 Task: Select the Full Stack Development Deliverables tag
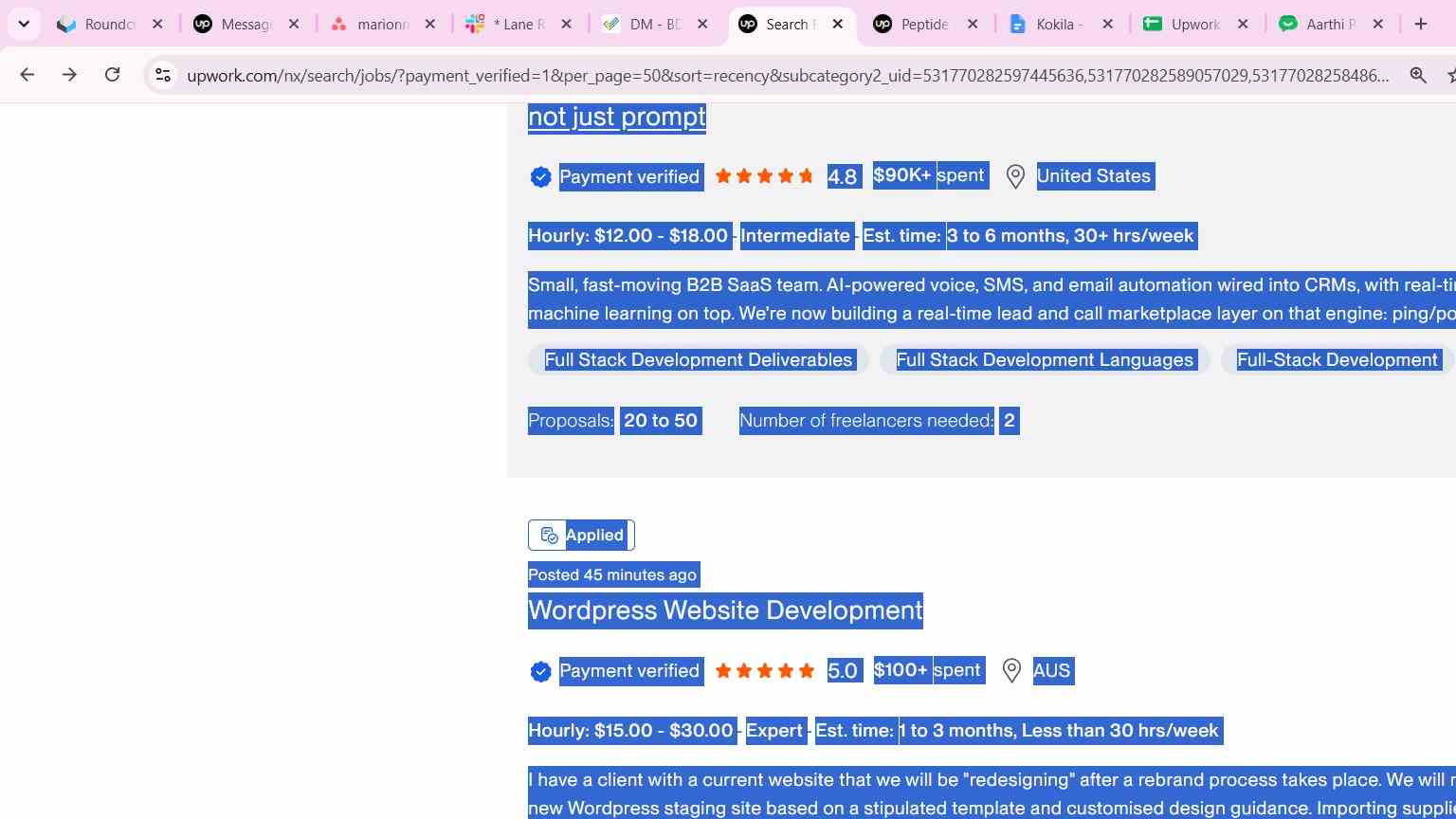pos(699,359)
